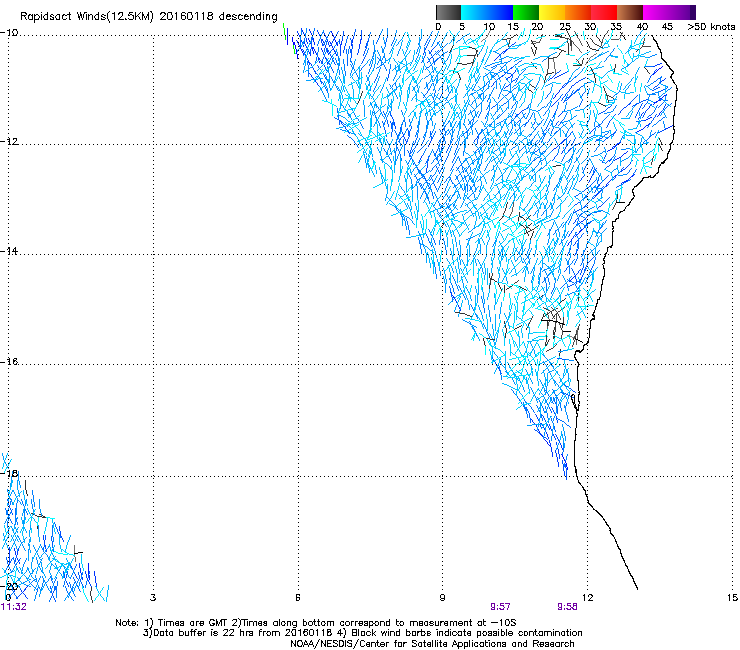Click the "40" color scale label
The height and width of the screenshot is (650, 740).
point(642,27)
